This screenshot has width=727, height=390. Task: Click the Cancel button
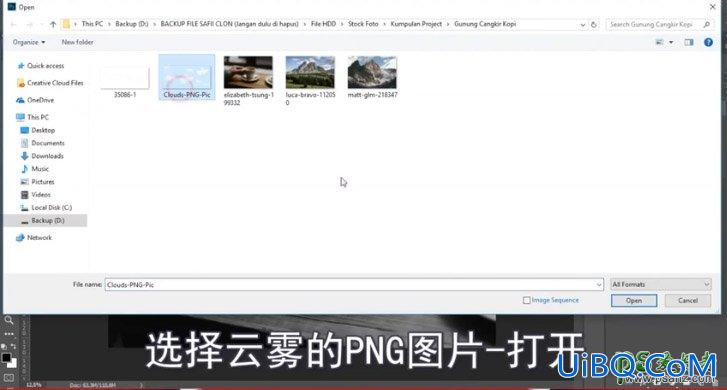(x=688, y=300)
